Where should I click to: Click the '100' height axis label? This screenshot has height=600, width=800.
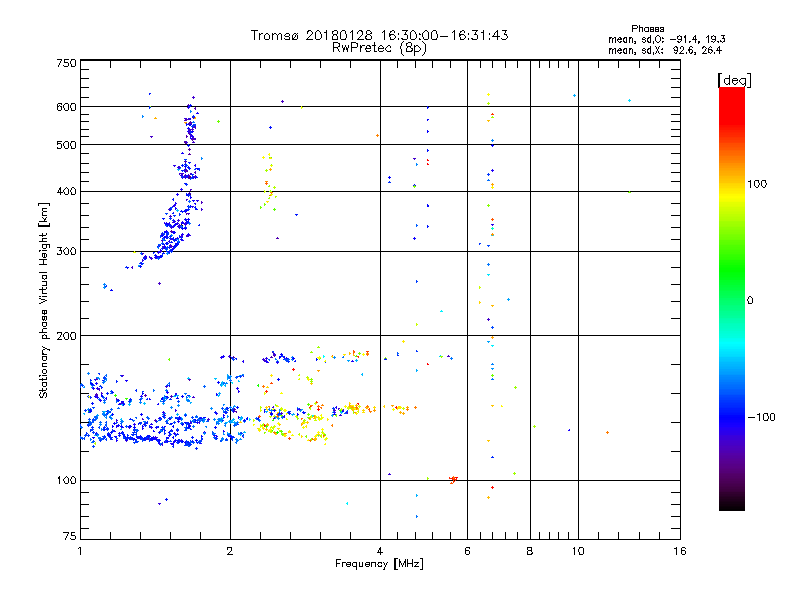pos(66,480)
